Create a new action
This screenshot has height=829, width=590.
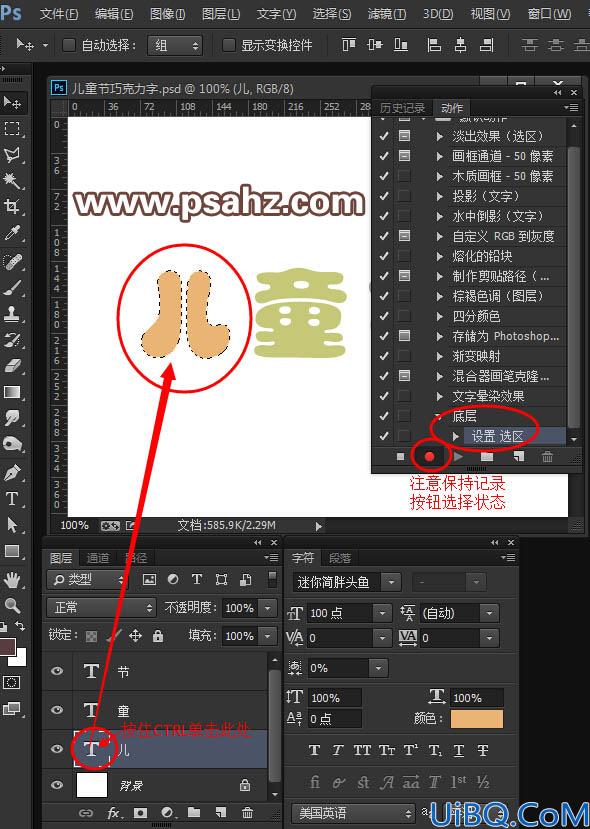coord(519,456)
